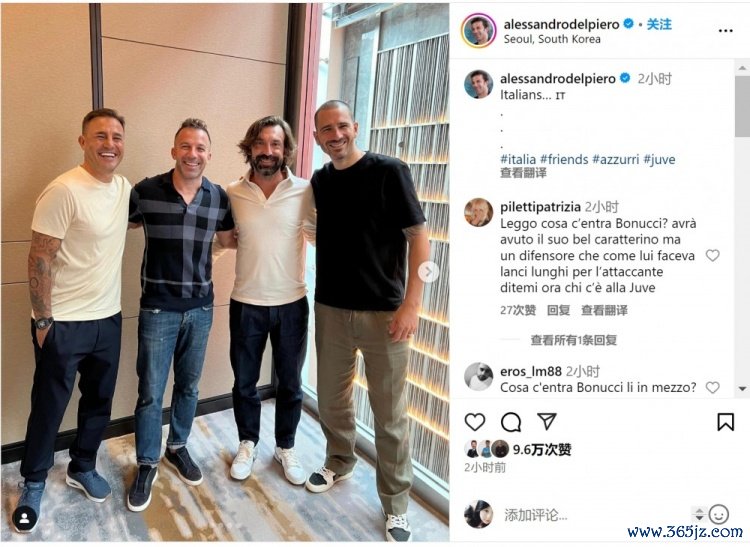Open comments with the speech bubble icon
The image size is (750, 547).
coord(511,422)
